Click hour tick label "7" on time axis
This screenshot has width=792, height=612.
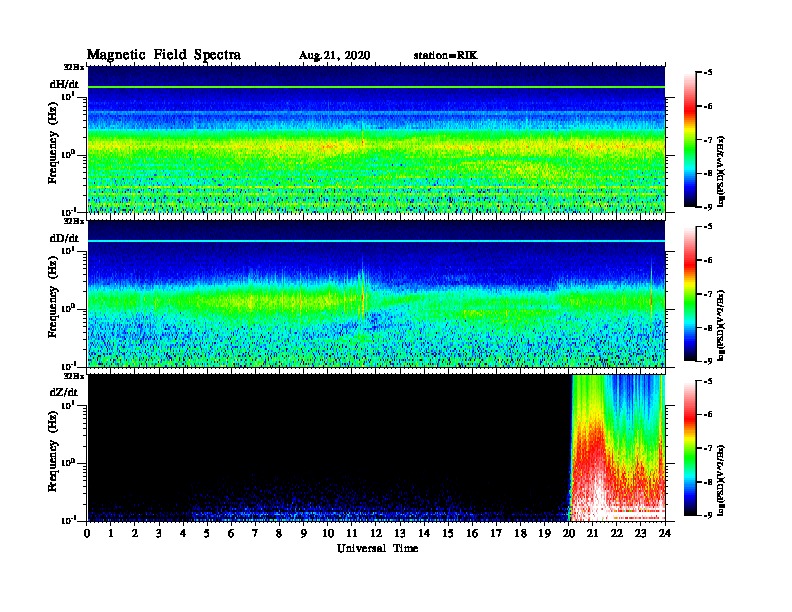coord(255,533)
